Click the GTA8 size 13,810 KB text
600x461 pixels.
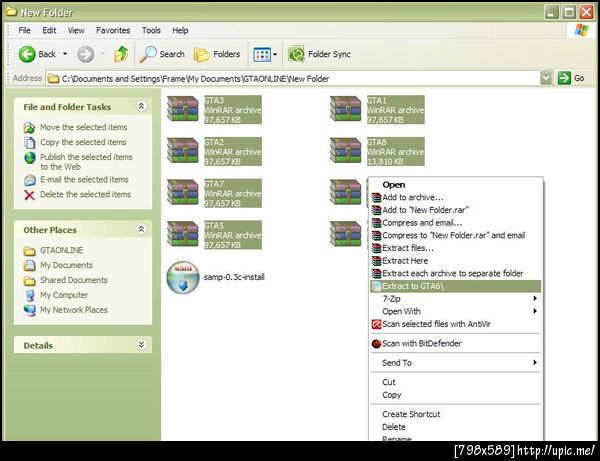[385, 161]
